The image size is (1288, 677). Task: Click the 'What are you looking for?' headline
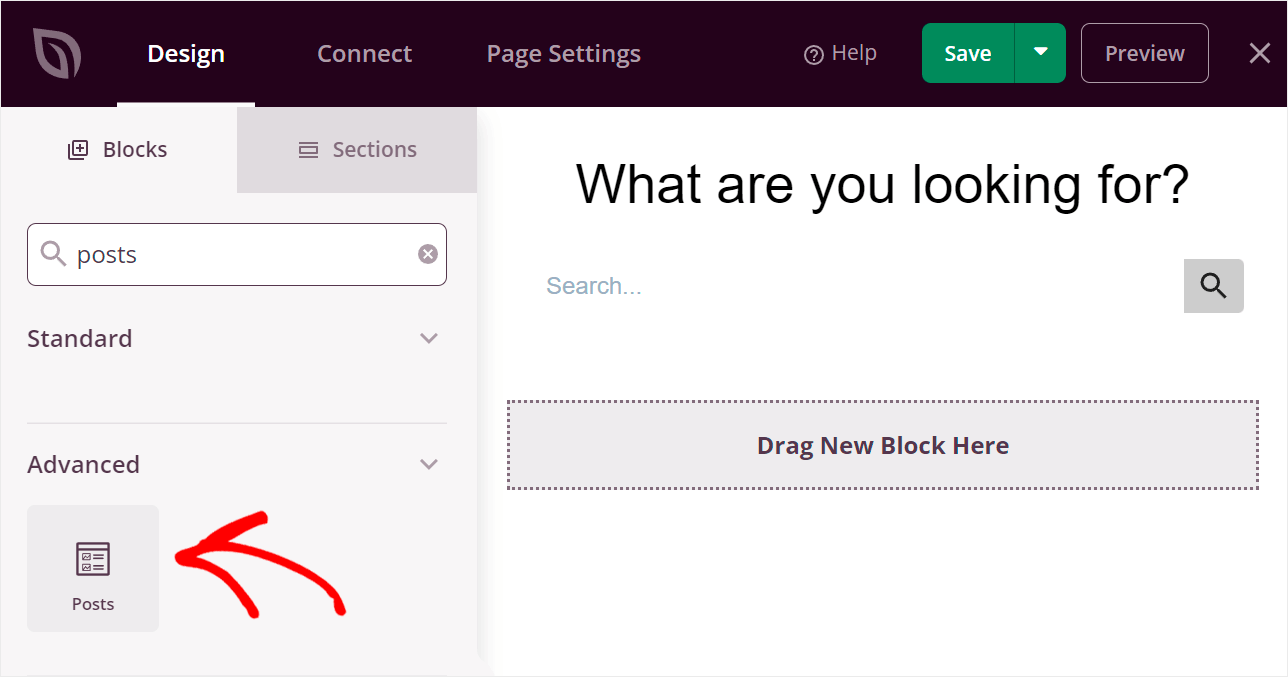882,185
